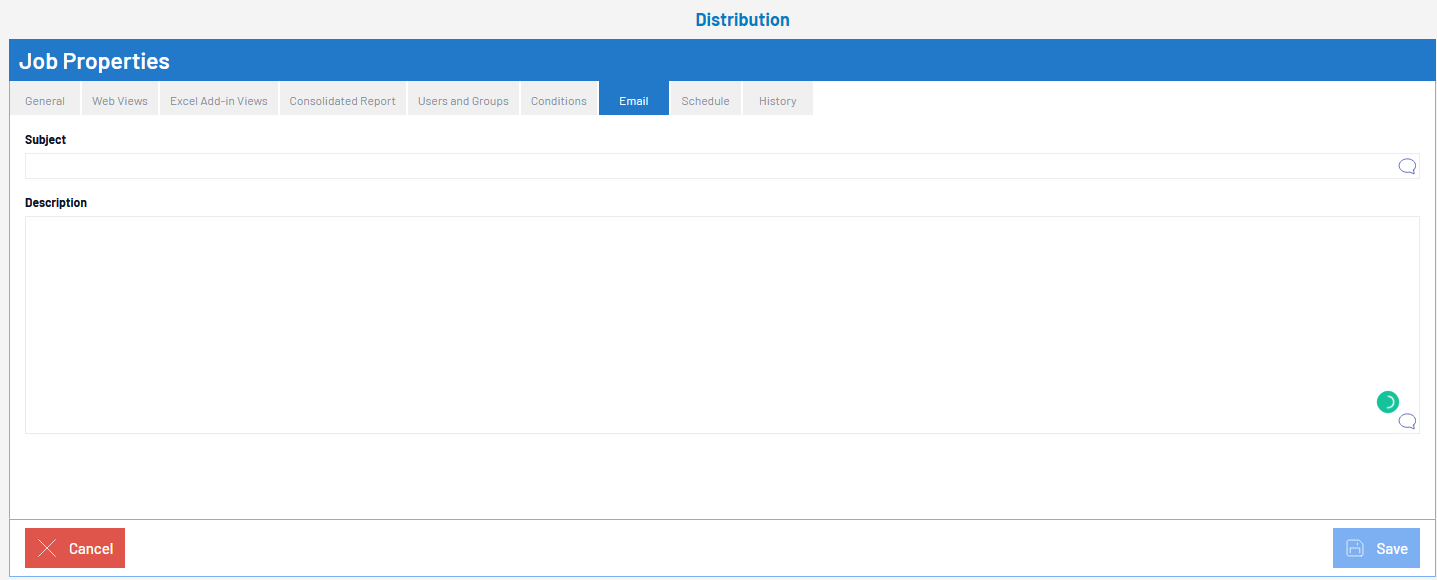Switch to the Conditions tab
This screenshot has width=1437, height=580.
click(558, 101)
